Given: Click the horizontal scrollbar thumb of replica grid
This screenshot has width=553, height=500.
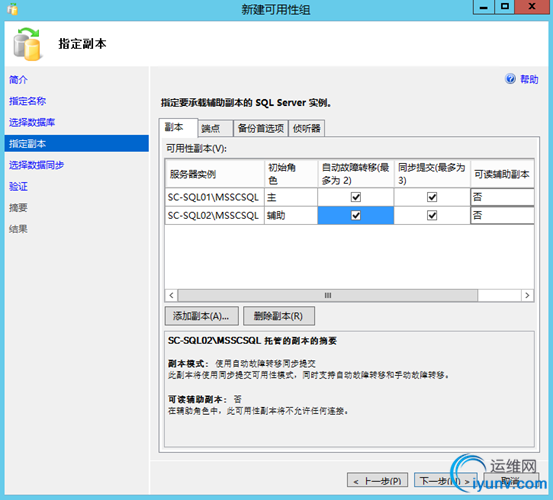Looking at the screenshot, I should pyautogui.click(x=328, y=295).
